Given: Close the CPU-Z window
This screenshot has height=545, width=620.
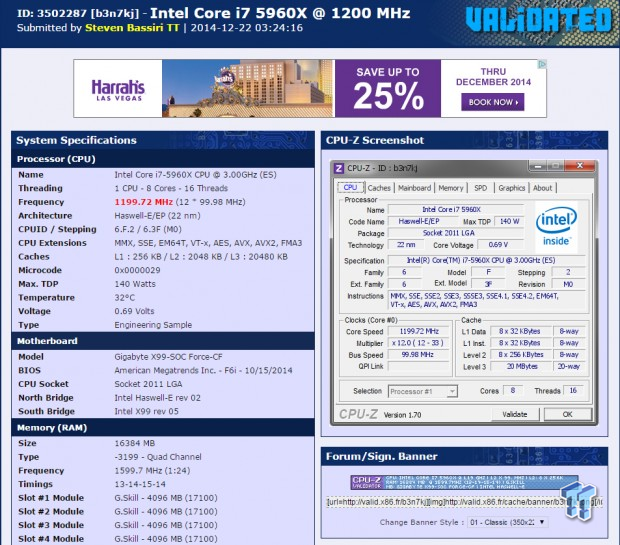Looking at the screenshot, I should pyautogui.click(x=580, y=166).
